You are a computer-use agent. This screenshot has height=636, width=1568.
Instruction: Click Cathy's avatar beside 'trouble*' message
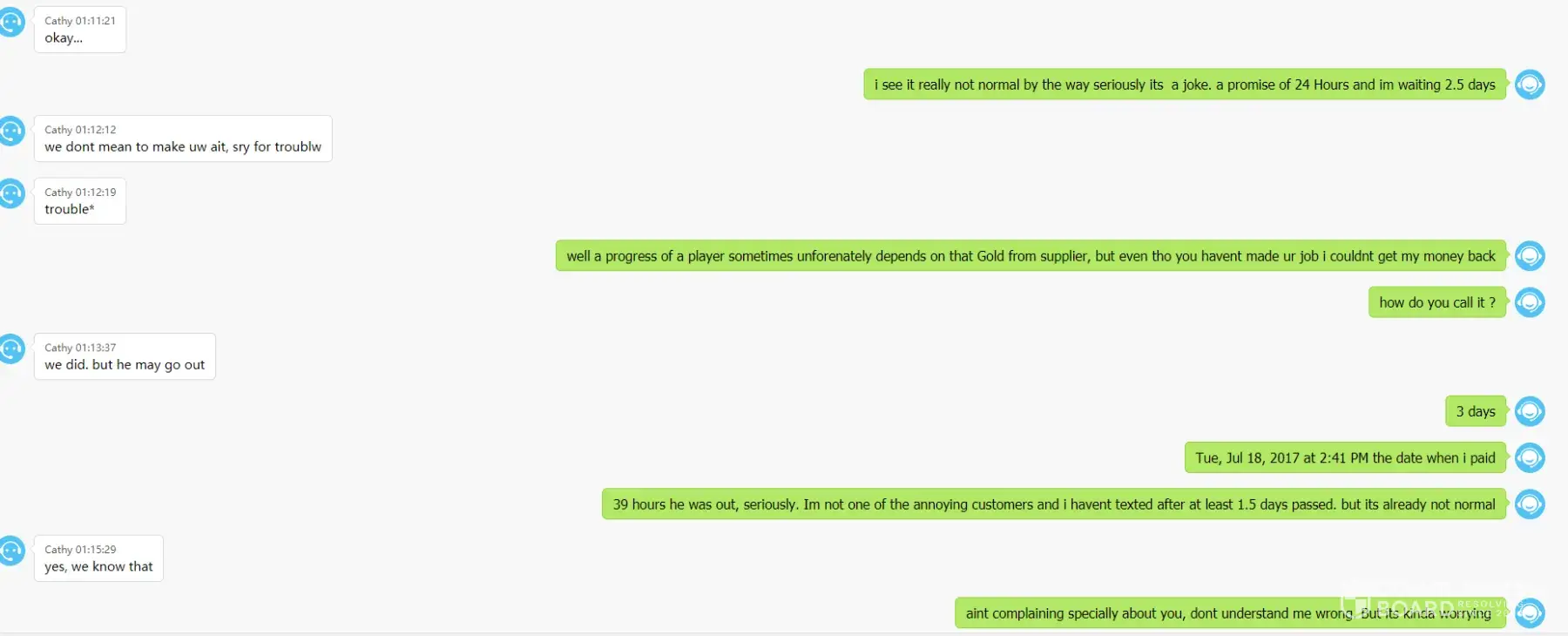[x=10, y=193]
